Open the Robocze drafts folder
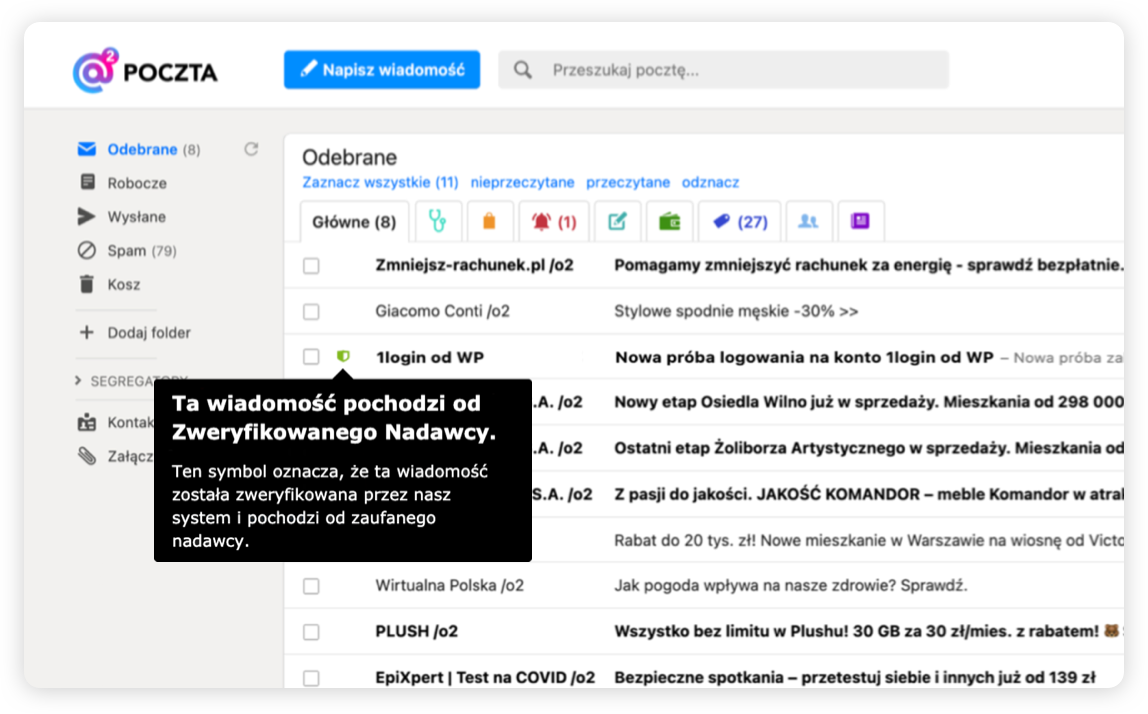Viewport: 1148px width, 714px height. pyautogui.click(x=137, y=183)
